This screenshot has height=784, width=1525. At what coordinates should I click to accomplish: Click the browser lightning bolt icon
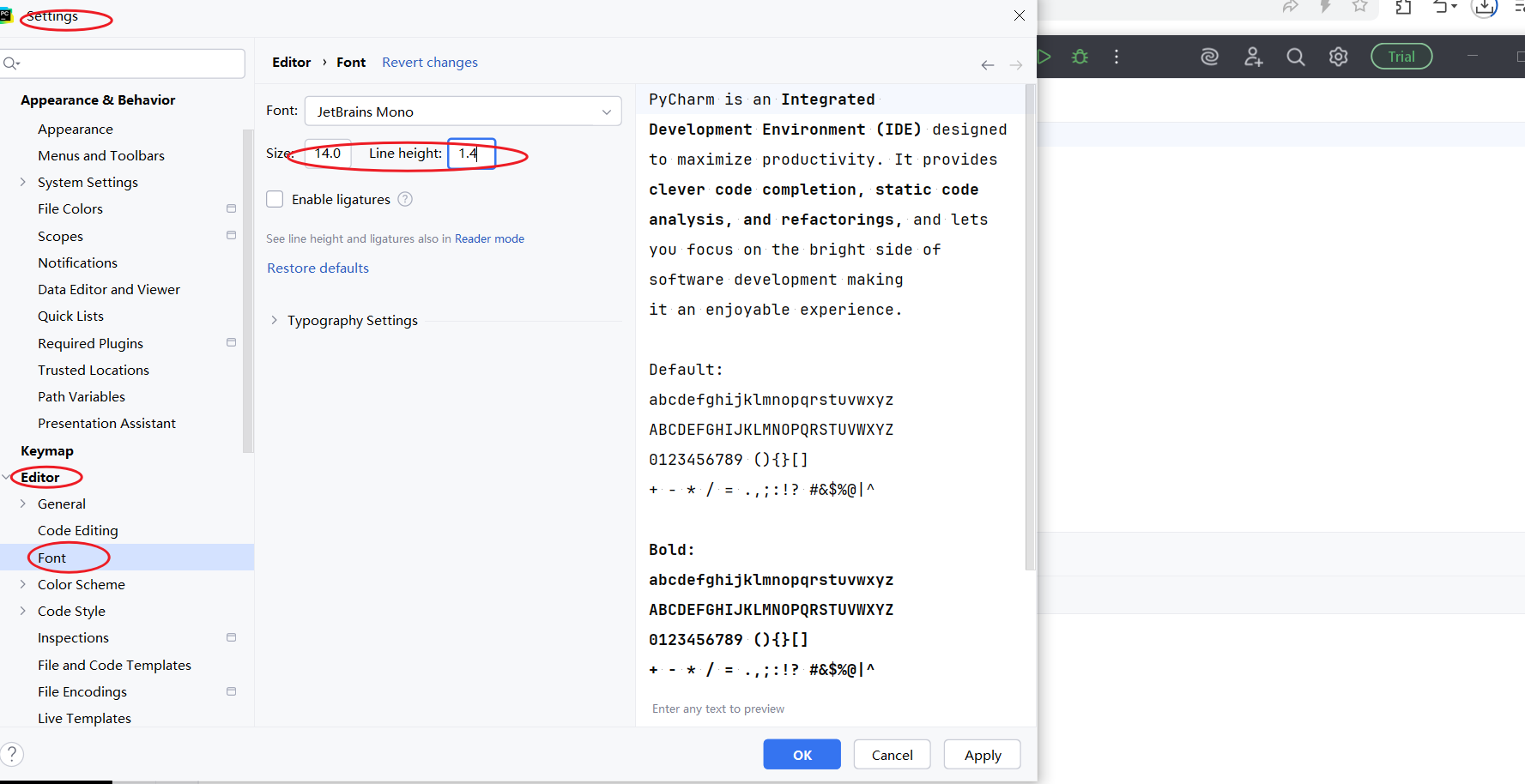pyautogui.click(x=1325, y=7)
